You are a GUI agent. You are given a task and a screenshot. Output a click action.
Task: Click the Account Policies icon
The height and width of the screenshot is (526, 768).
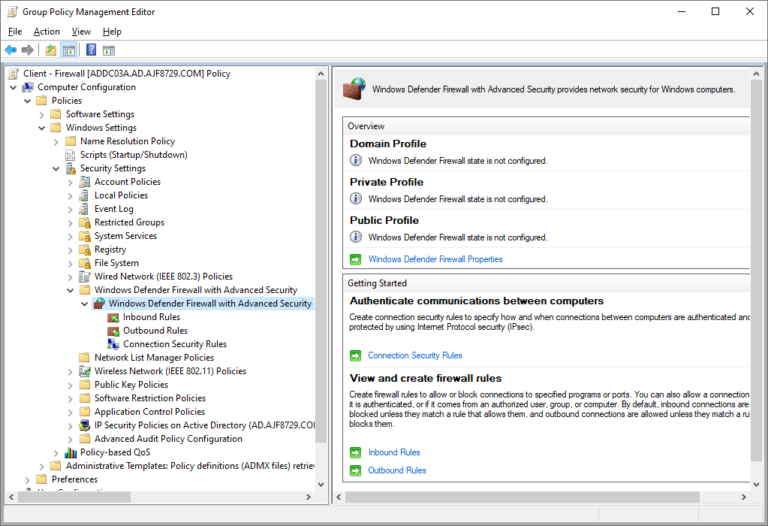[85, 182]
